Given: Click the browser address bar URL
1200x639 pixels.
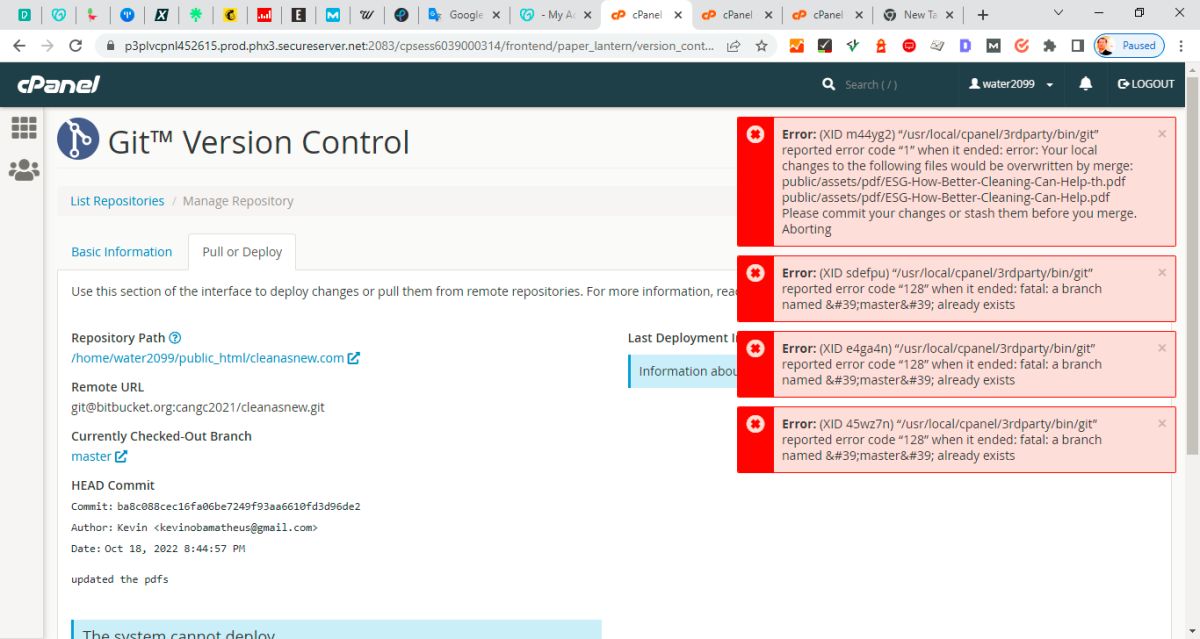Looking at the screenshot, I should [x=419, y=46].
